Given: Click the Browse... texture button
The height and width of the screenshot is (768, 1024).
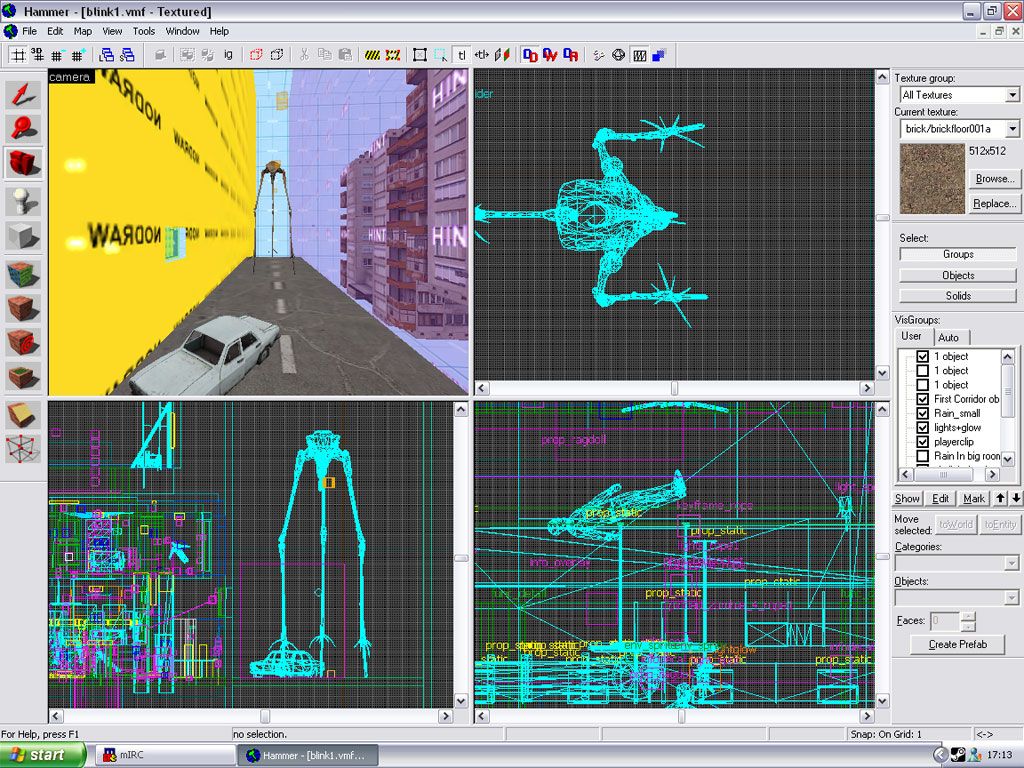Looking at the screenshot, I should pyautogui.click(x=994, y=179).
